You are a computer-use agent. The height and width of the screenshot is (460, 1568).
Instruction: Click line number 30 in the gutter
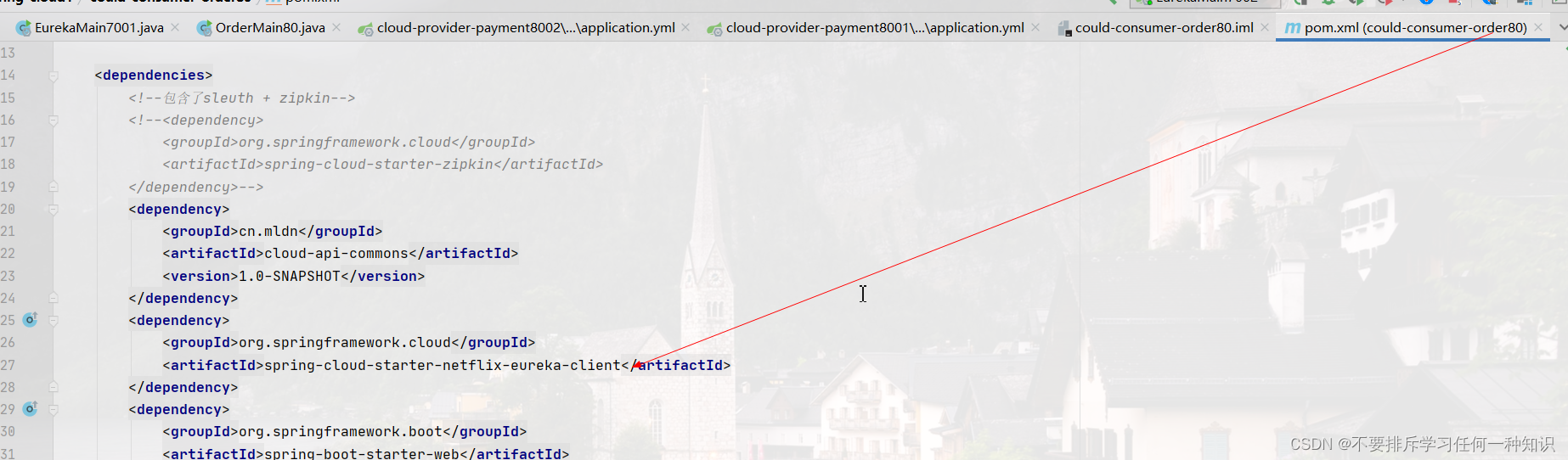[x=8, y=431]
